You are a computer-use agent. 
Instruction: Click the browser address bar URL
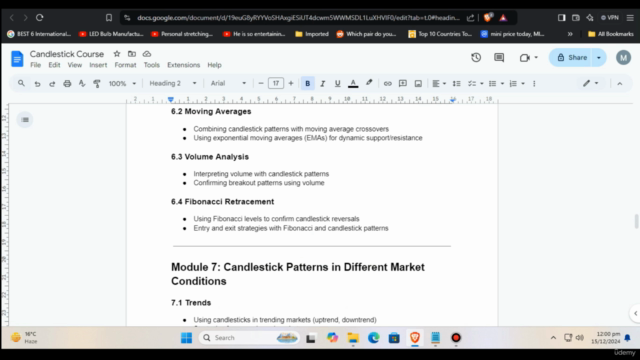point(298,18)
